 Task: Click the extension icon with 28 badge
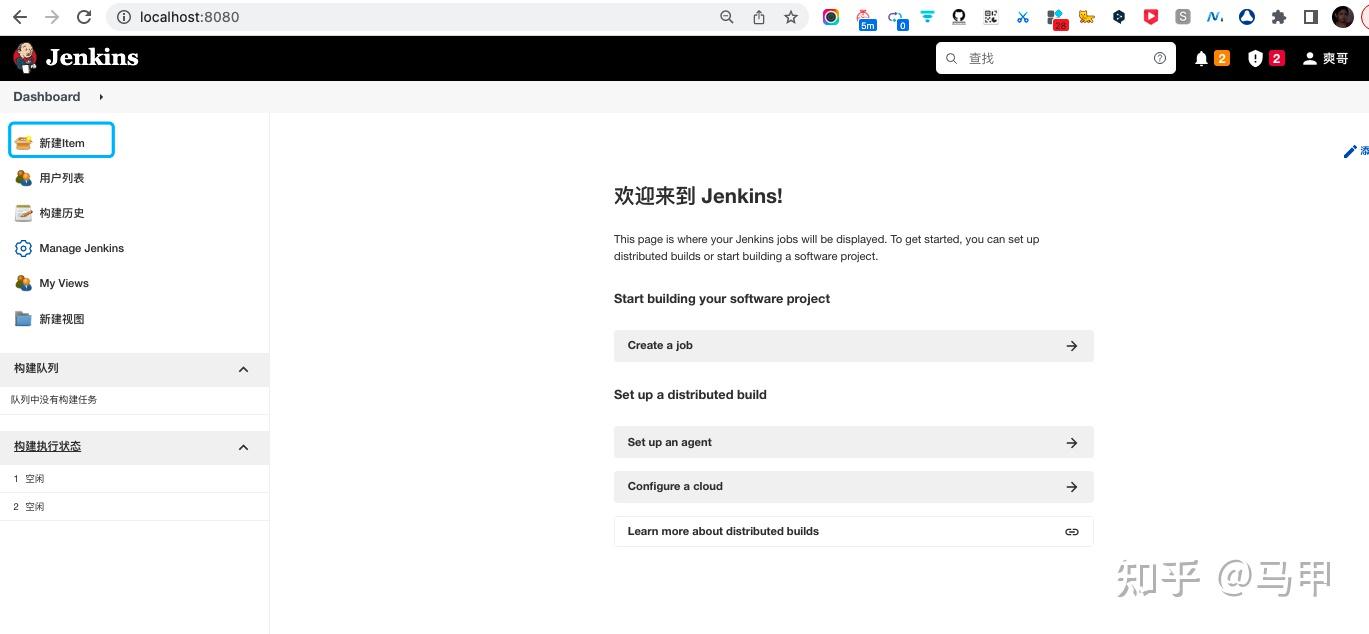coord(1056,18)
